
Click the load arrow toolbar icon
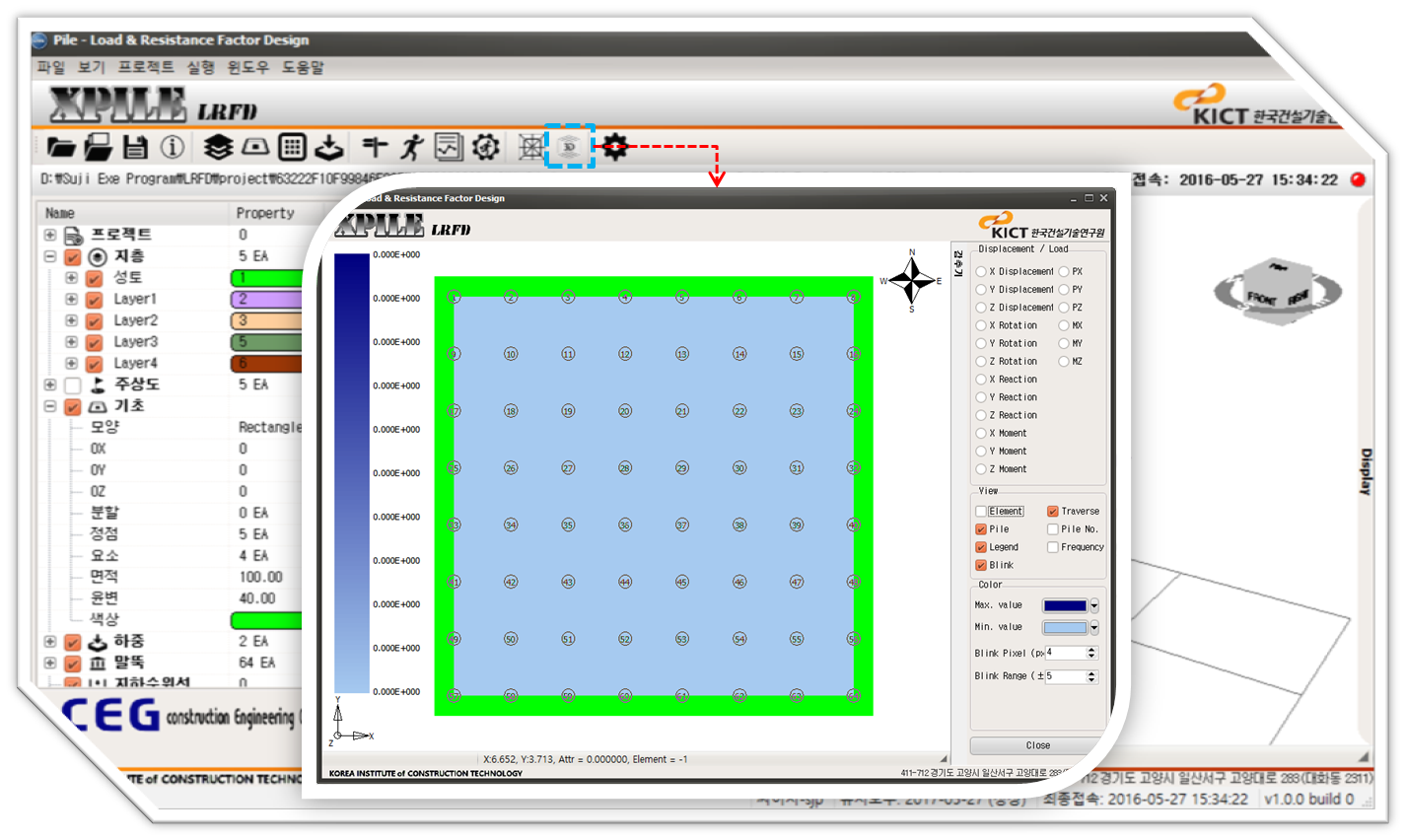(x=328, y=148)
